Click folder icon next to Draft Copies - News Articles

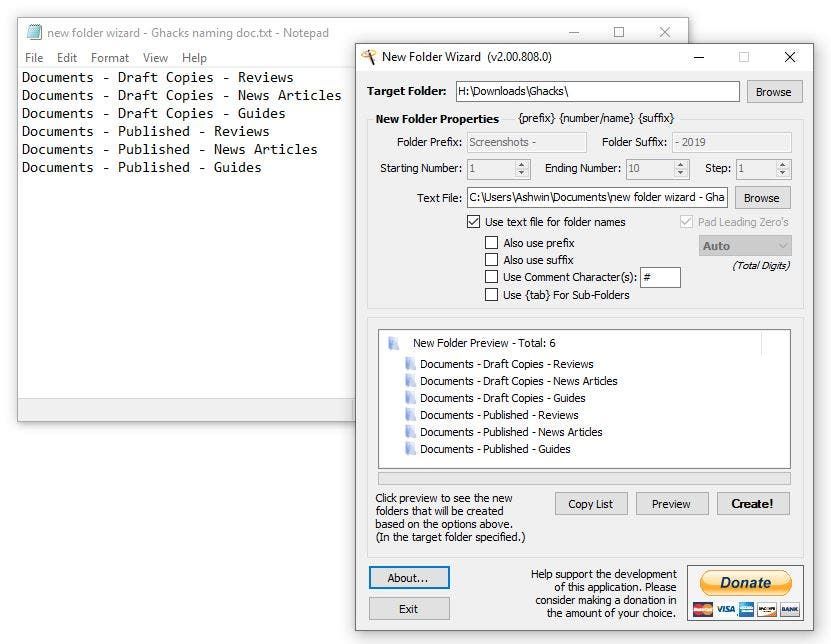point(410,381)
